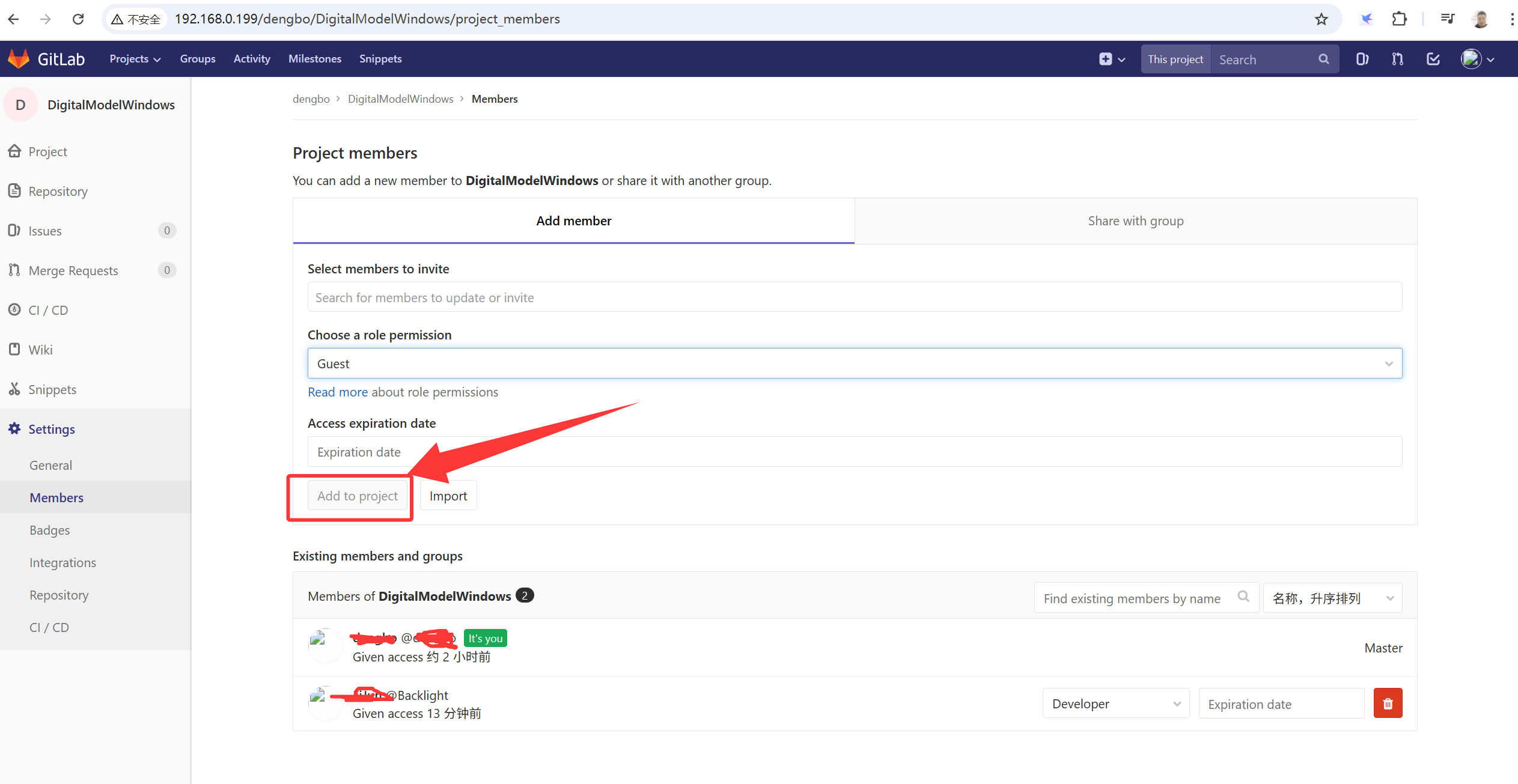This screenshot has height=784, width=1518.
Task: Click the red trash delete member button
Action: tap(1388, 703)
